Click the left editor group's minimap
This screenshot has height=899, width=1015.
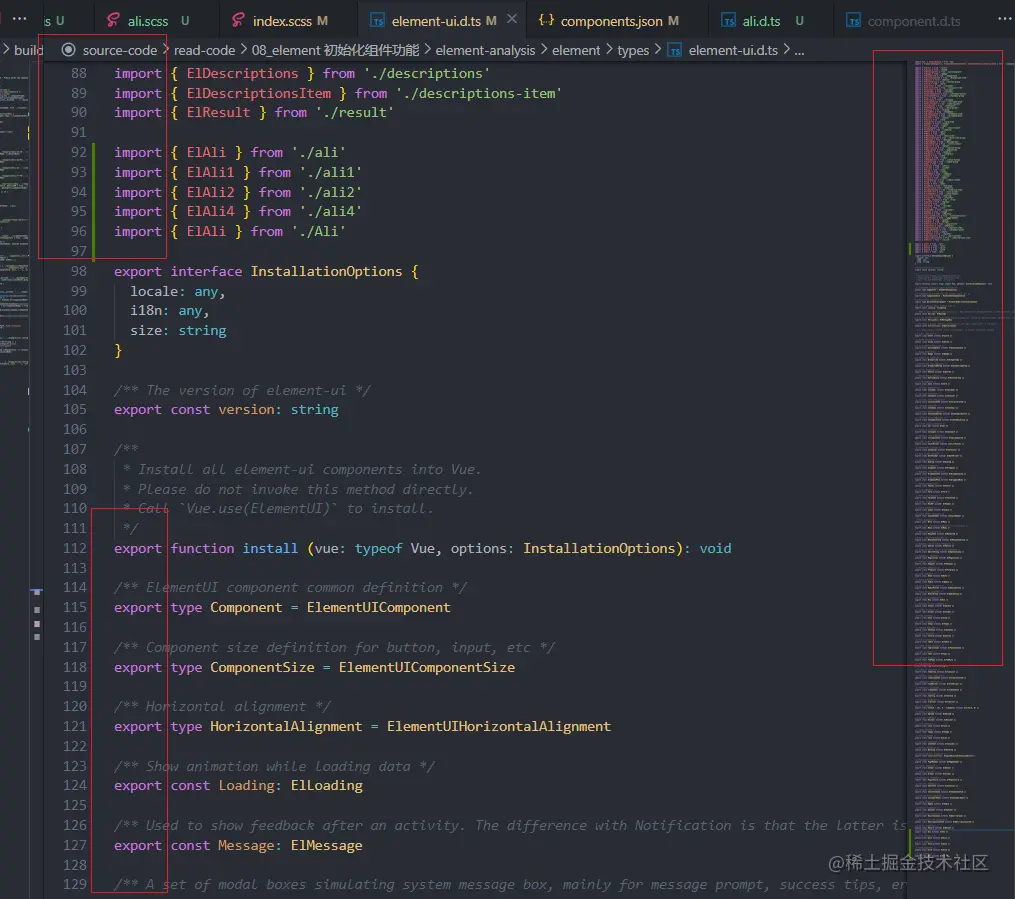[14, 220]
